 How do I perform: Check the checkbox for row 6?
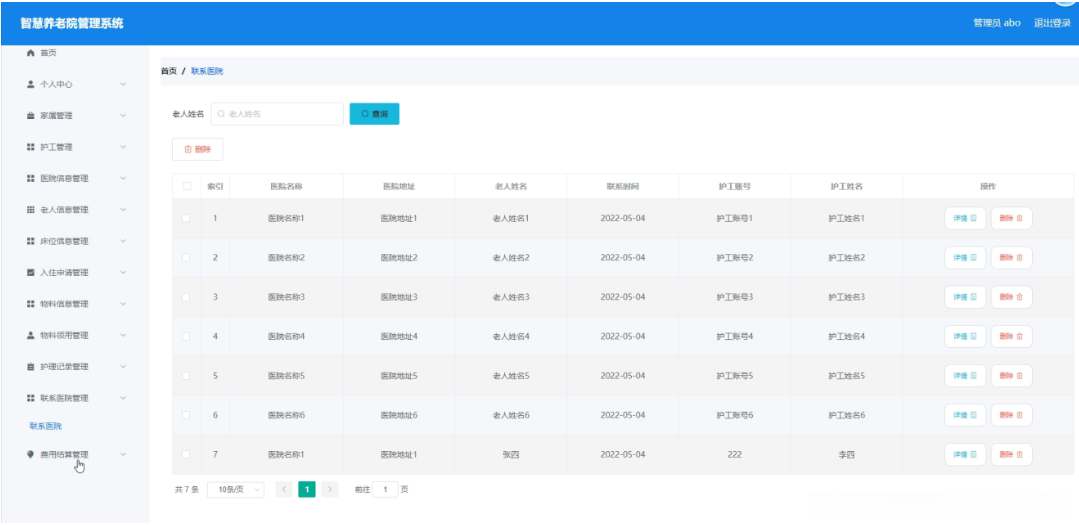tap(186, 415)
